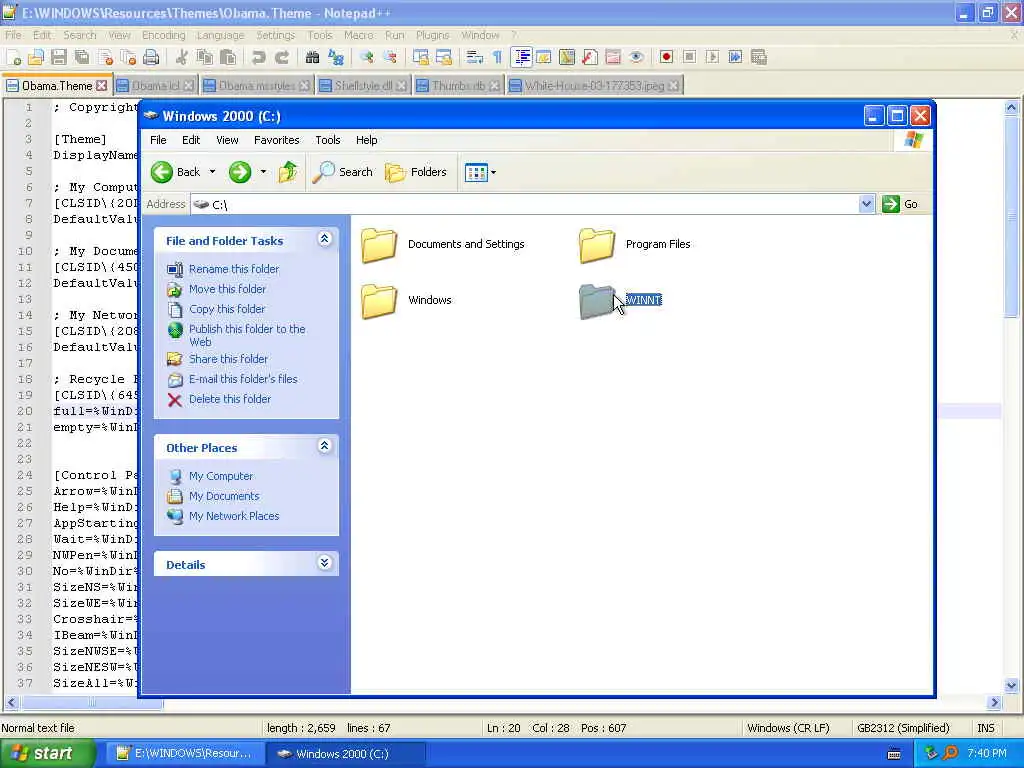The height and width of the screenshot is (768, 1024).
Task: Click Share this folder link
Action: click(x=228, y=359)
